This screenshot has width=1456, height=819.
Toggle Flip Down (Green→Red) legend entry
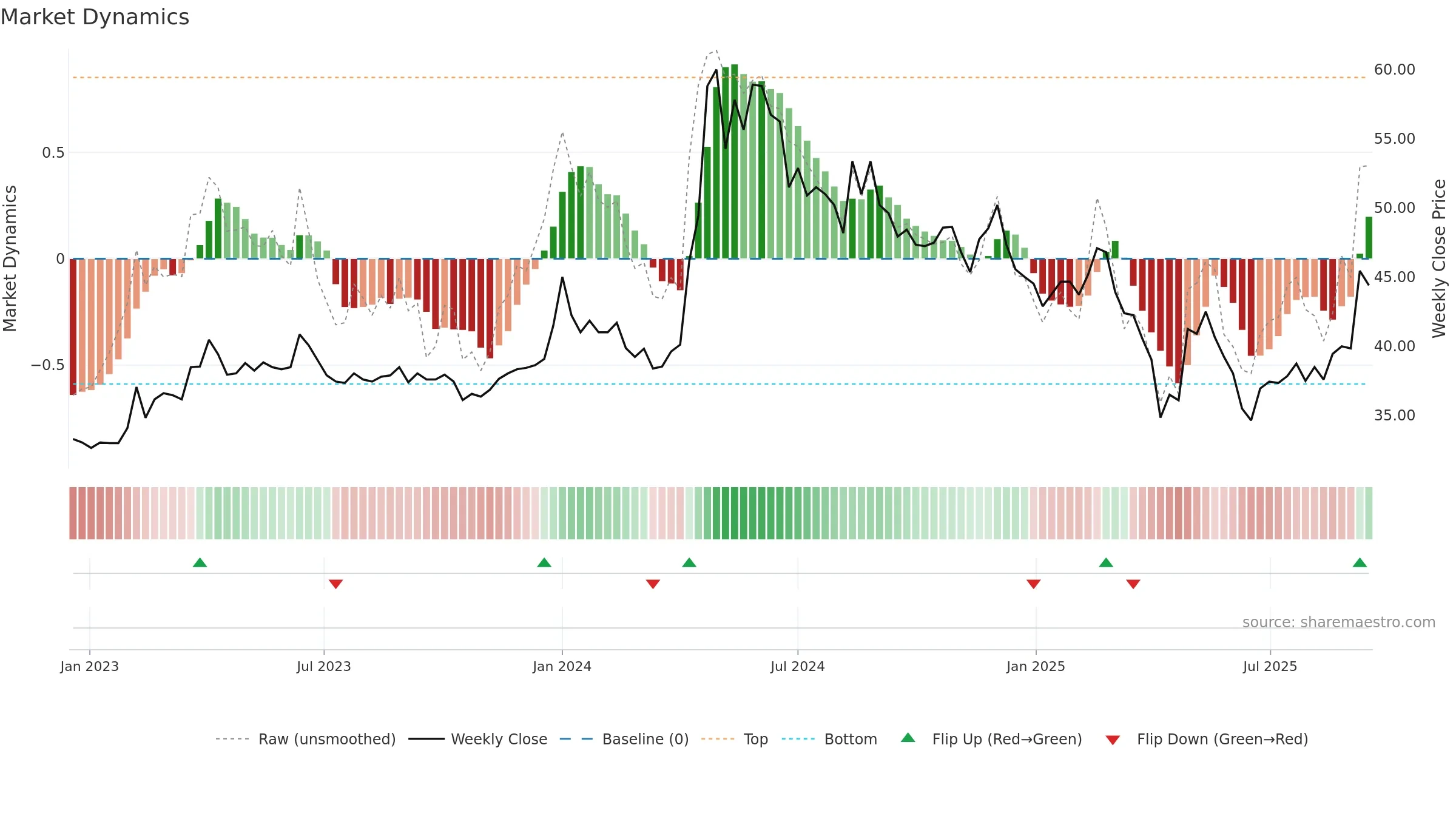(1207, 739)
